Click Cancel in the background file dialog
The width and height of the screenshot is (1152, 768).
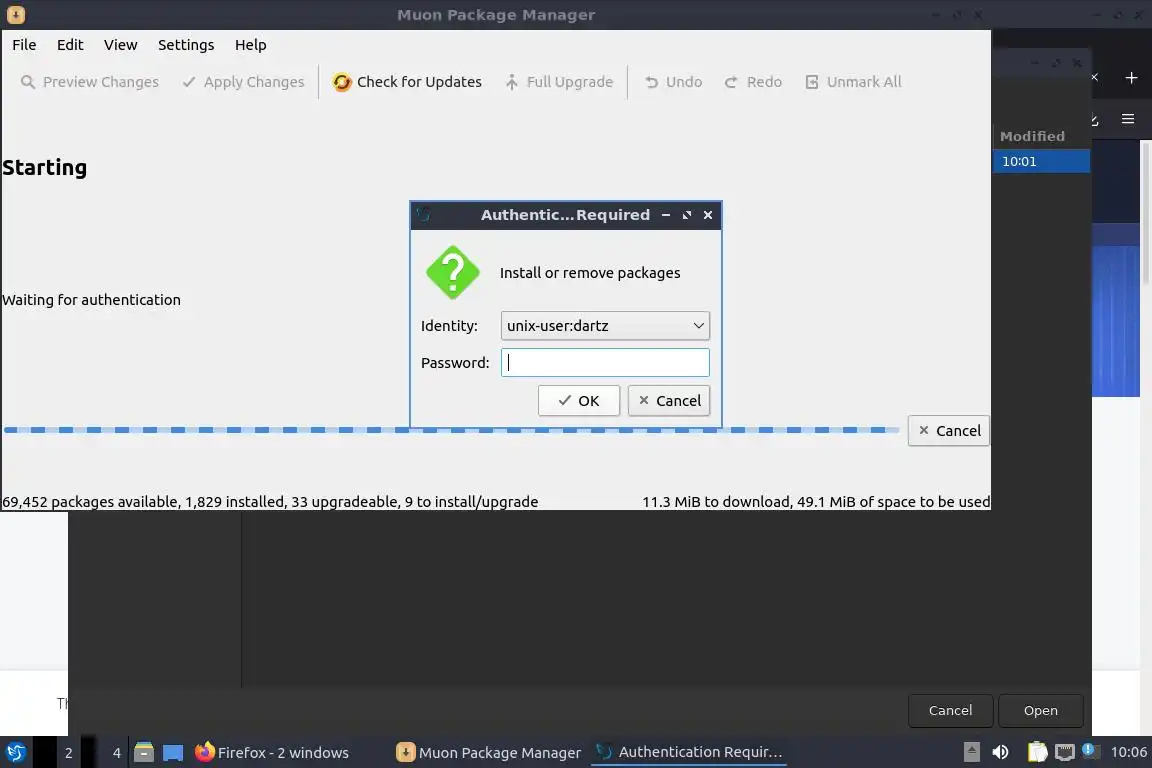tap(950, 711)
